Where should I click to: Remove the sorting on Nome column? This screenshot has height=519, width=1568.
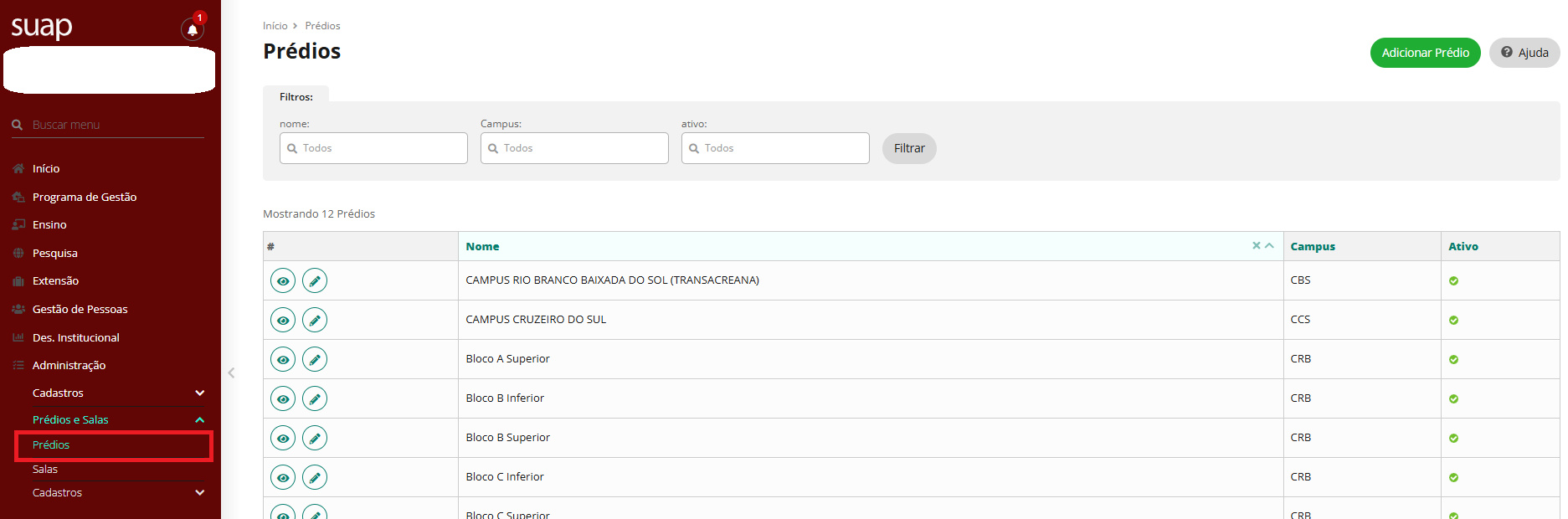[1256, 245]
